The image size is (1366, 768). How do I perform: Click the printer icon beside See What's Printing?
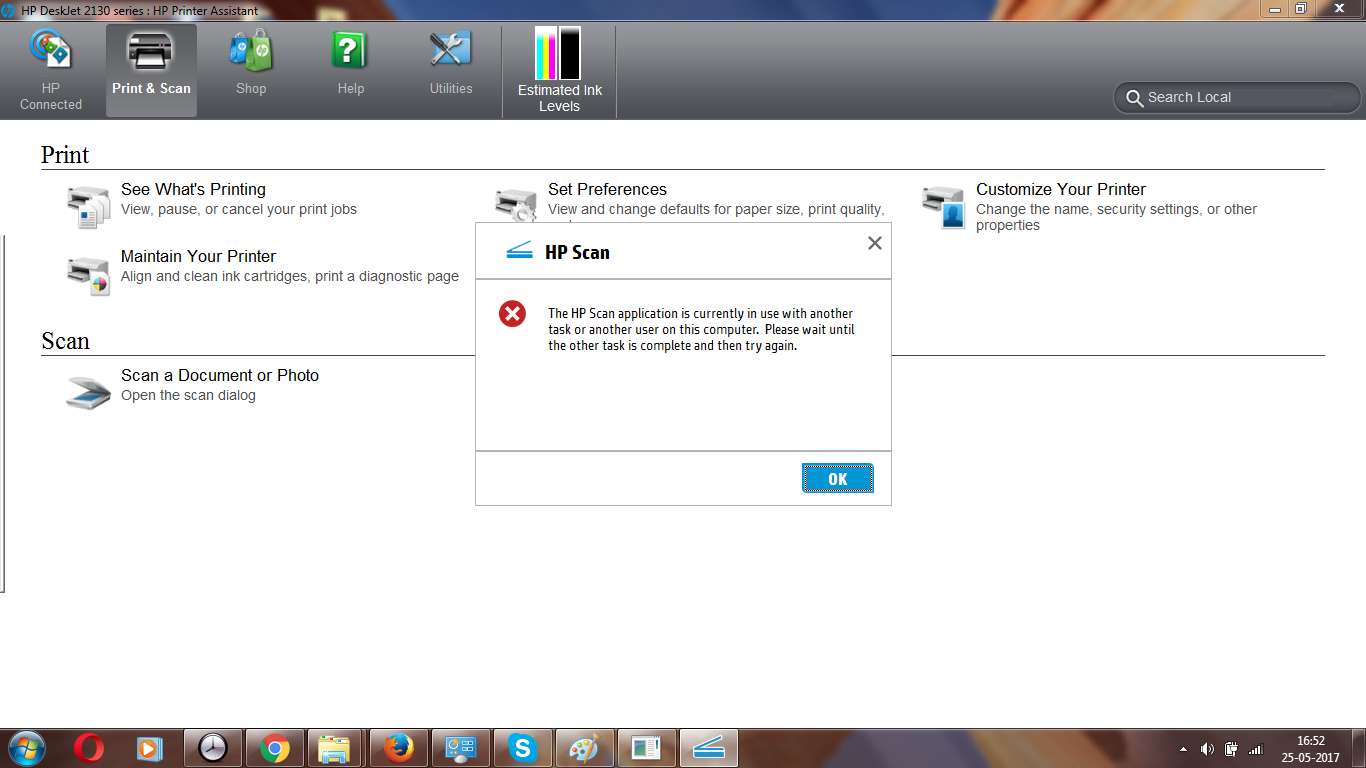tap(88, 207)
